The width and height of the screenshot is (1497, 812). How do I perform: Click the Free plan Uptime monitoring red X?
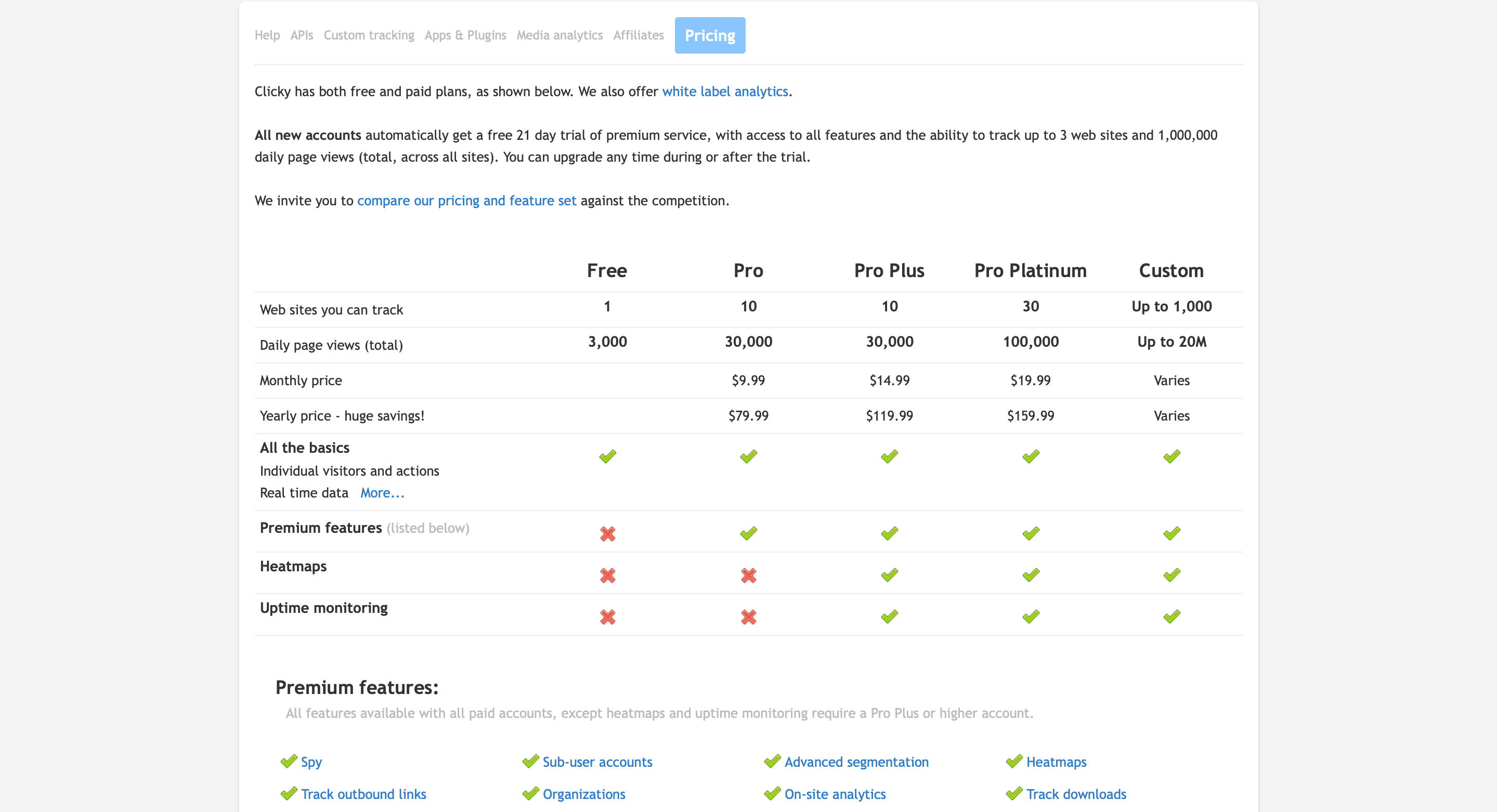[x=607, y=617]
